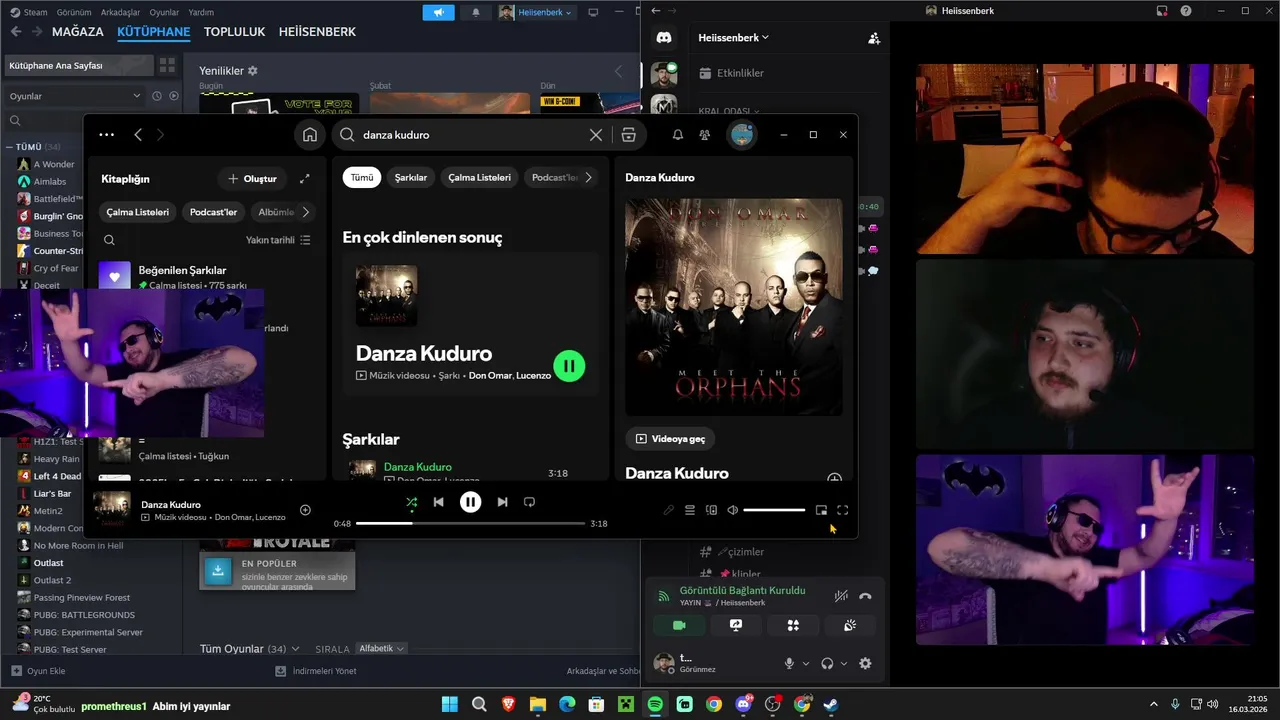Show more search filter chips arrow
Viewport: 1280px width, 720px height.
point(588,177)
